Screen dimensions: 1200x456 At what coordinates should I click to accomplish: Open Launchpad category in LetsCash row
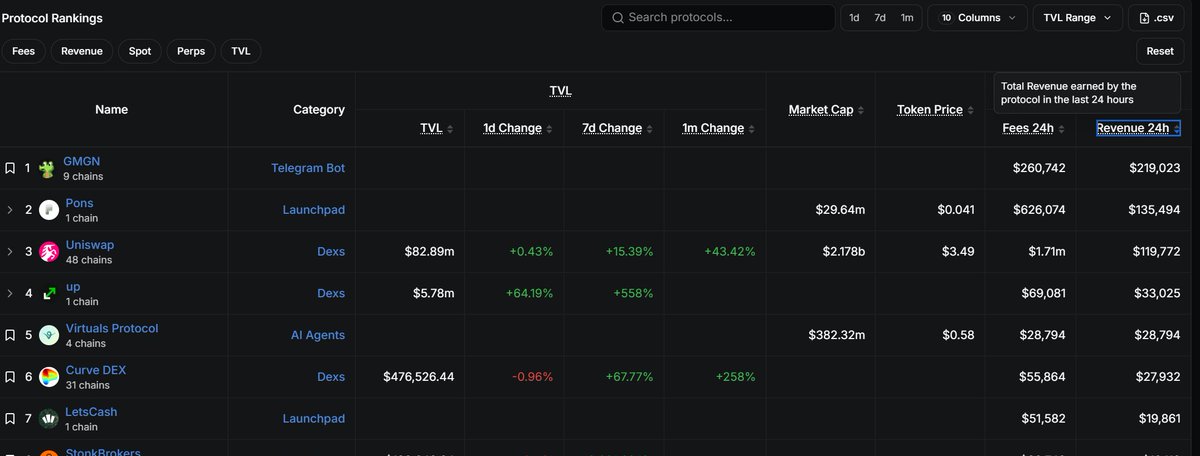pos(314,419)
